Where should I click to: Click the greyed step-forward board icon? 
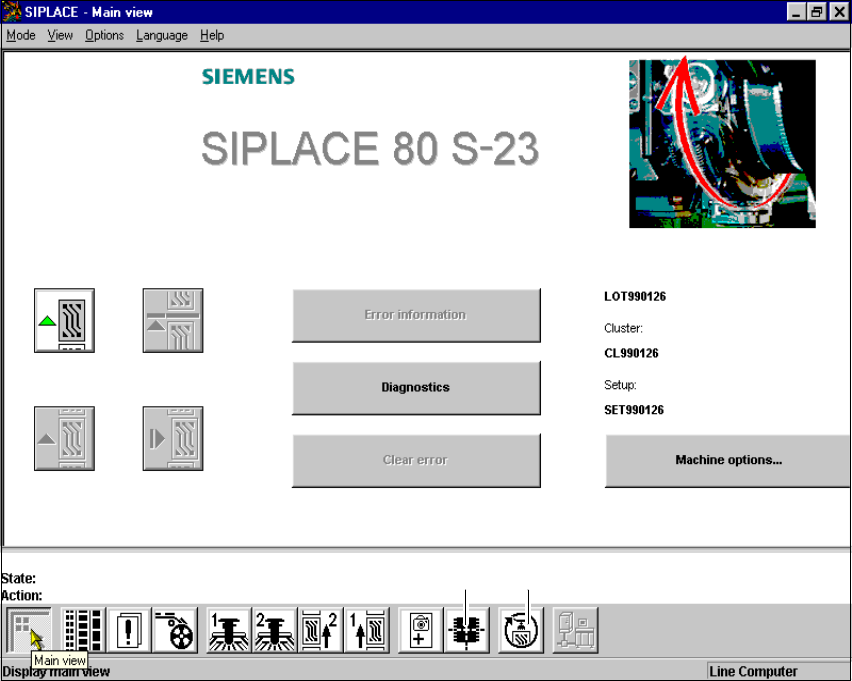point(173,438)
